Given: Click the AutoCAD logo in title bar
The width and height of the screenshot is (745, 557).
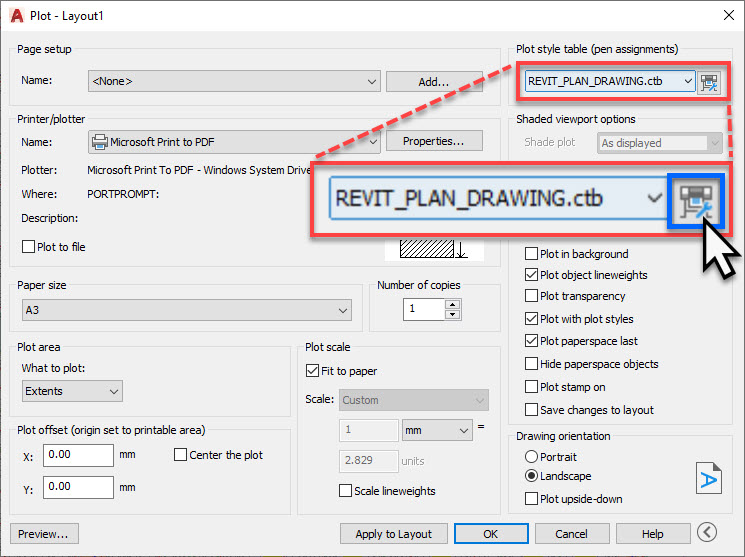Looking at the screenshot, I should point(17,16).
